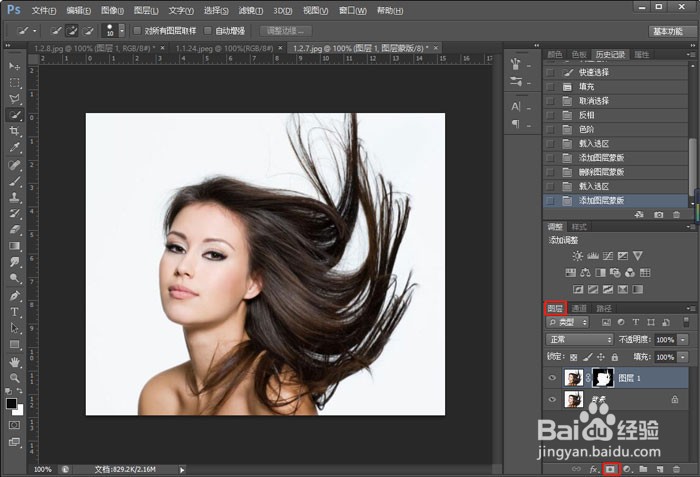Select the Gradient tool

(14, 246)
